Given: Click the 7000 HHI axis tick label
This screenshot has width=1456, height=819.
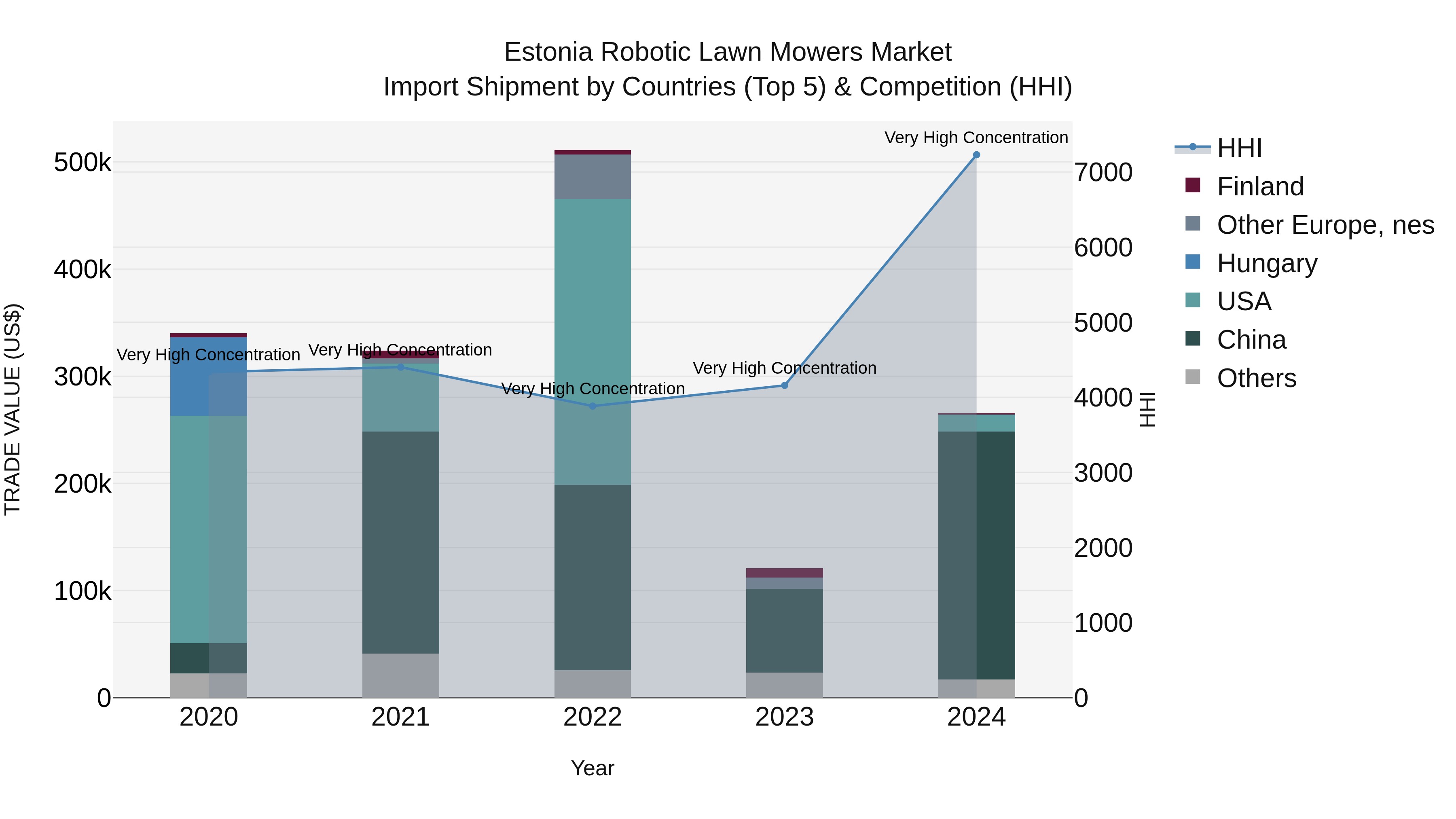Looking at the screenshot, I should (1103, 172).
